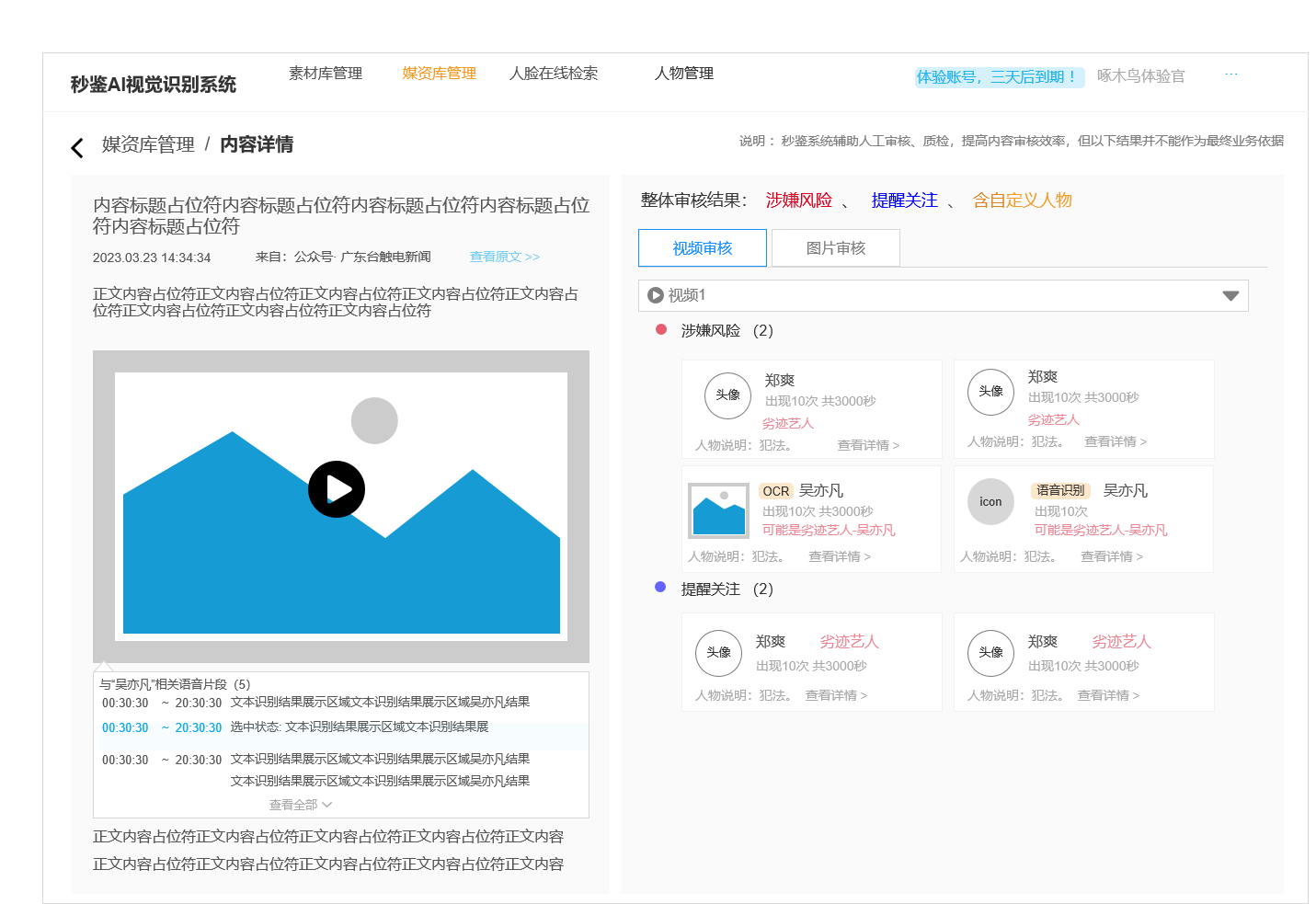1316x904 pixels.
Task: Click 可能是劣迹艺人-吴亦凡 in OCR card
Action: coord(829,530)
